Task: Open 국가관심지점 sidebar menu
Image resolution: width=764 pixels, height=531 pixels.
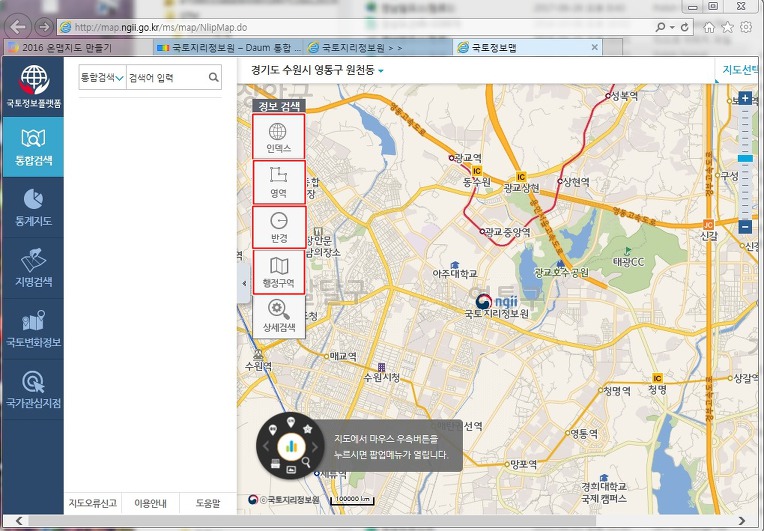Action: (x=33, y=390)
